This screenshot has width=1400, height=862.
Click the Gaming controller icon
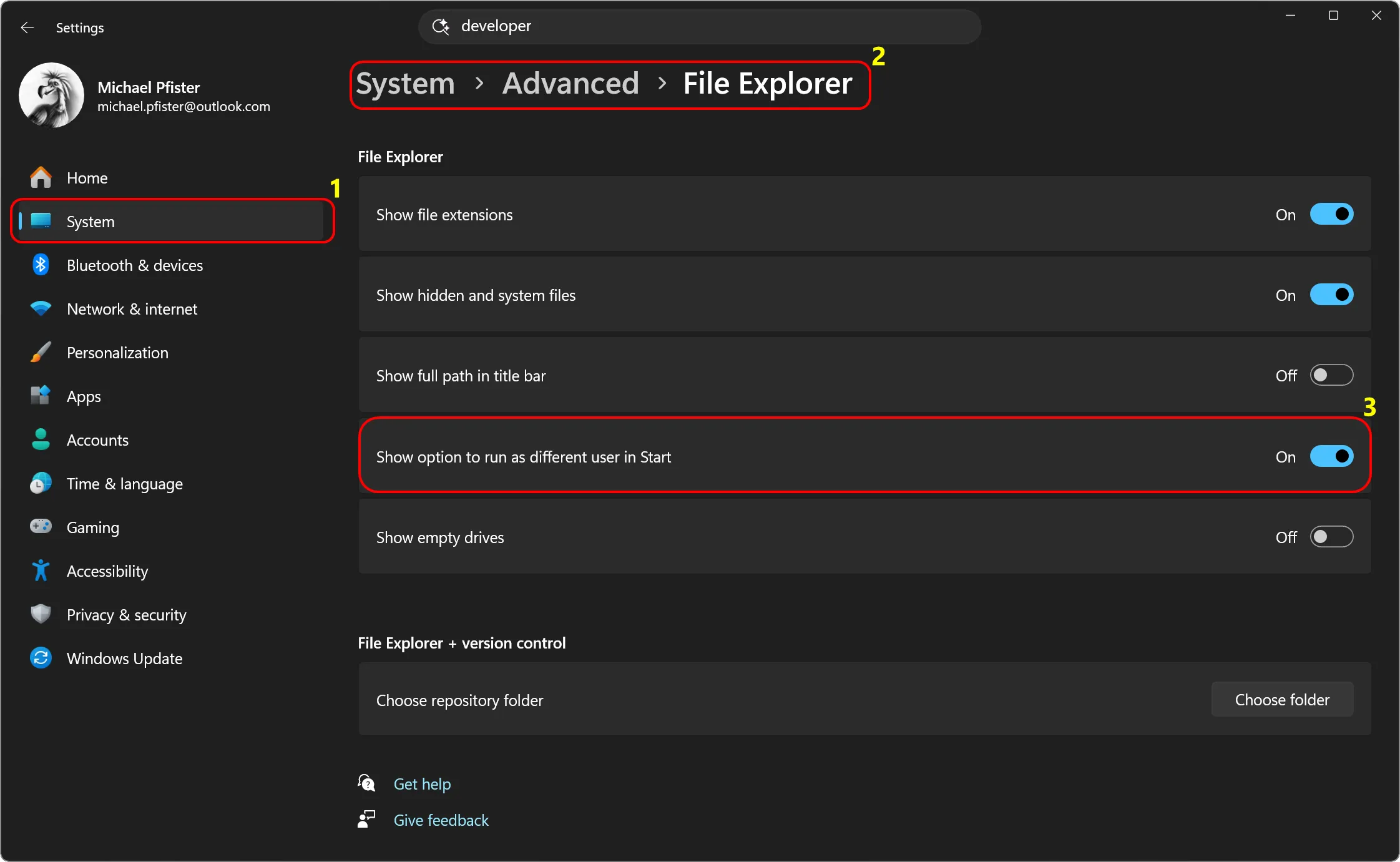click(x=41, y=527)
